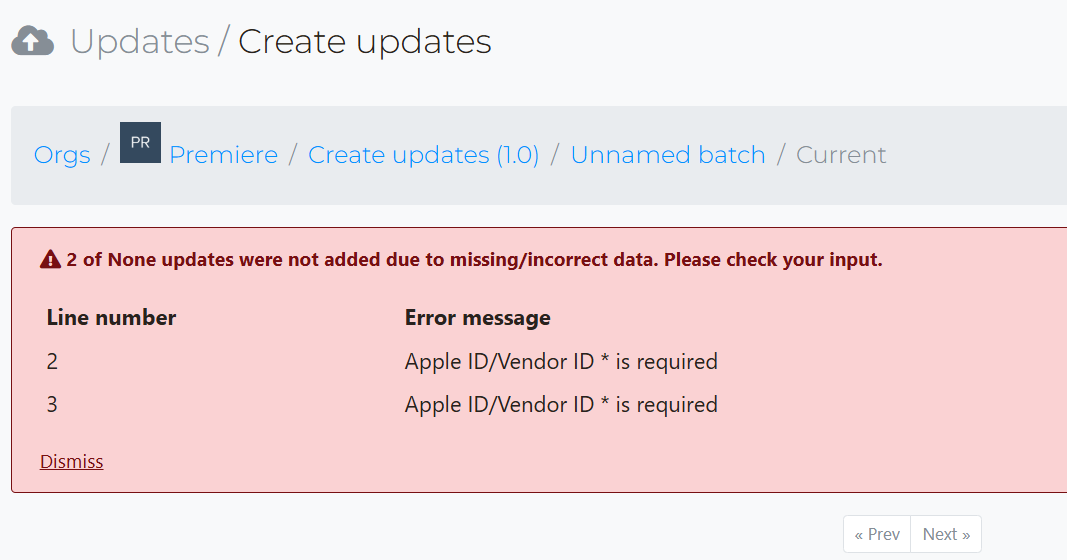Select line number 2 in error table
Viewport: 1067px width, 560px height.
pyautogui.click(x=52, y=361)
